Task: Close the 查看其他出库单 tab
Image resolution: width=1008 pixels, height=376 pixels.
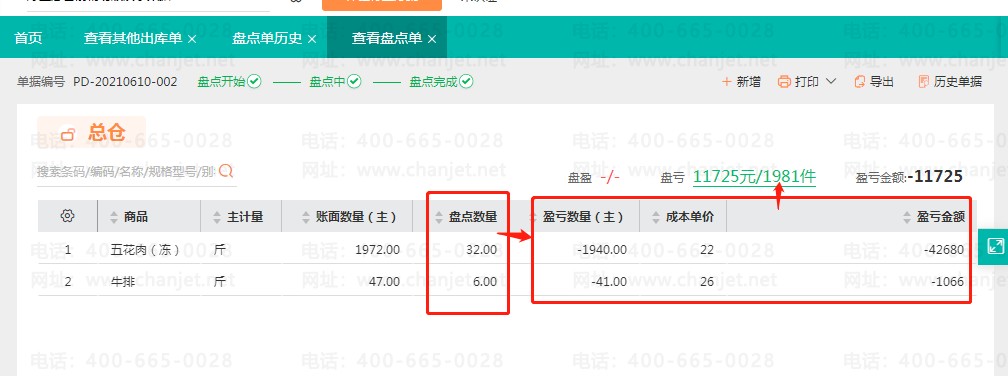Action: (x=192, y=39)
